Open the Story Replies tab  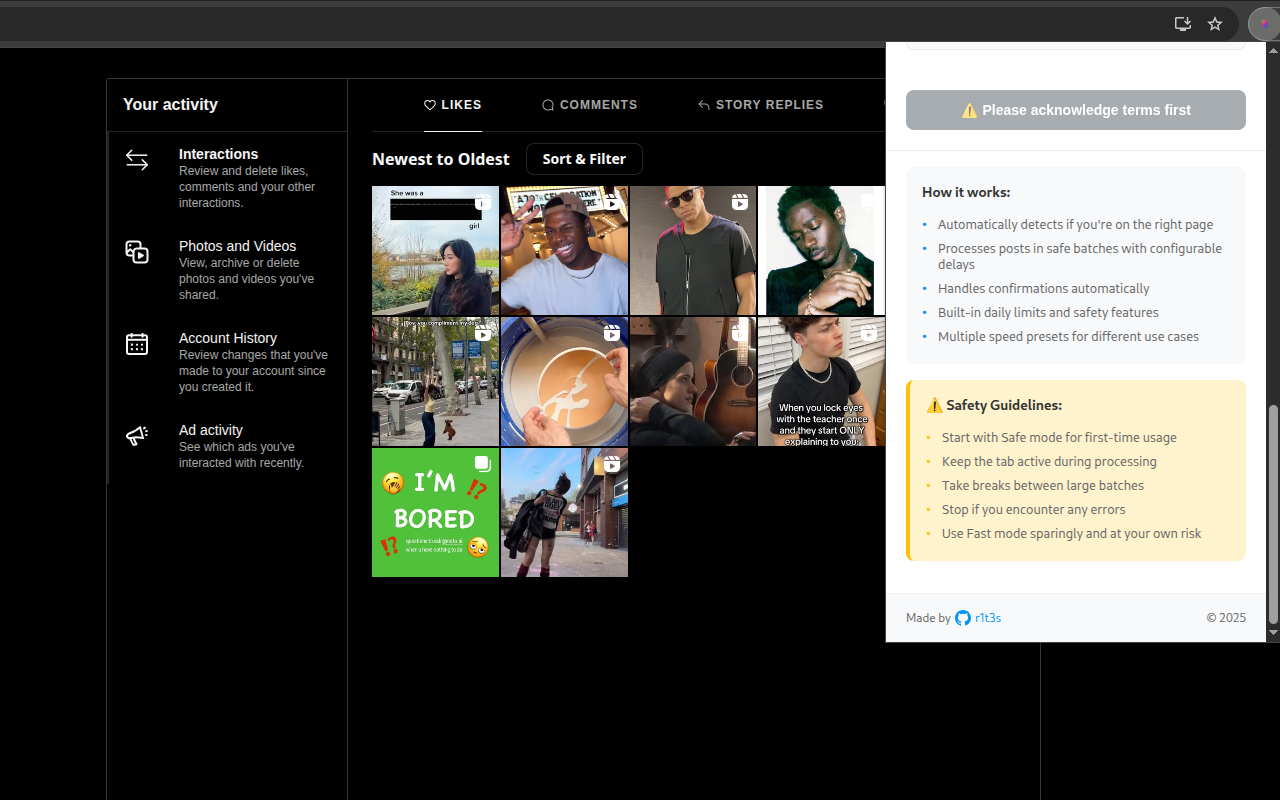[760, 105]
